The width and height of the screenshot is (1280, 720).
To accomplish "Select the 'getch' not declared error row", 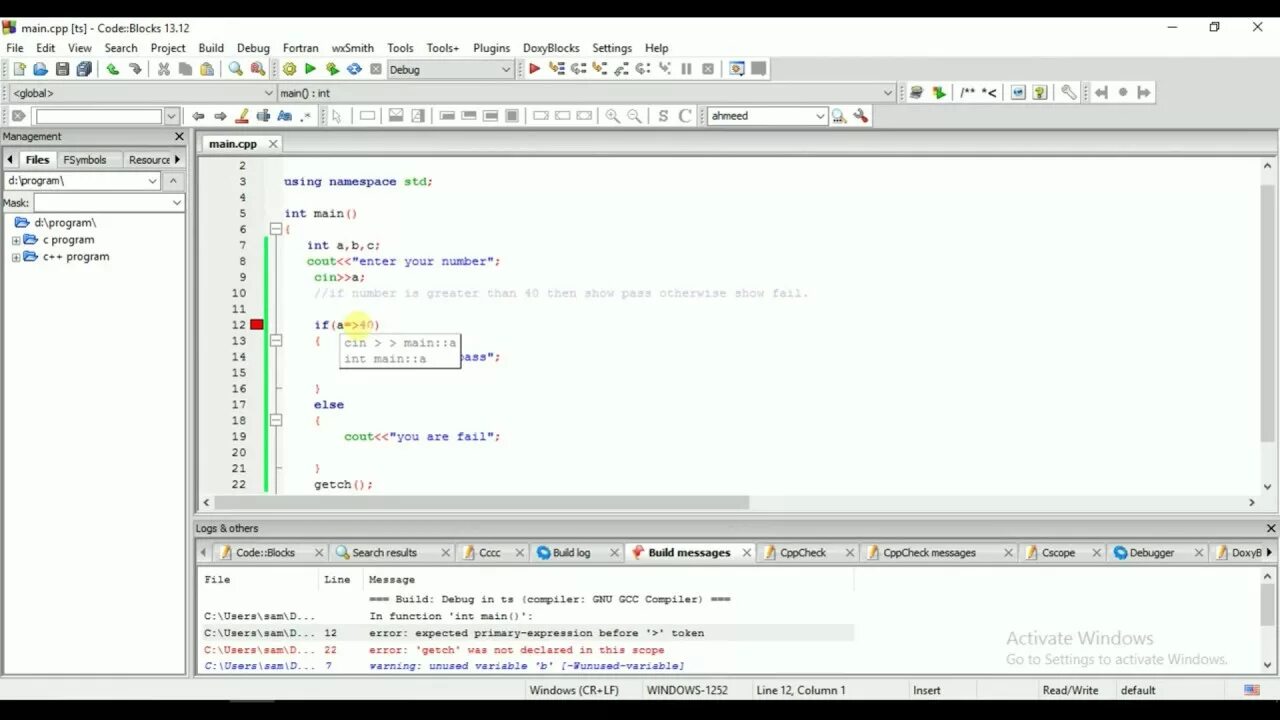I will pos(528,650).
